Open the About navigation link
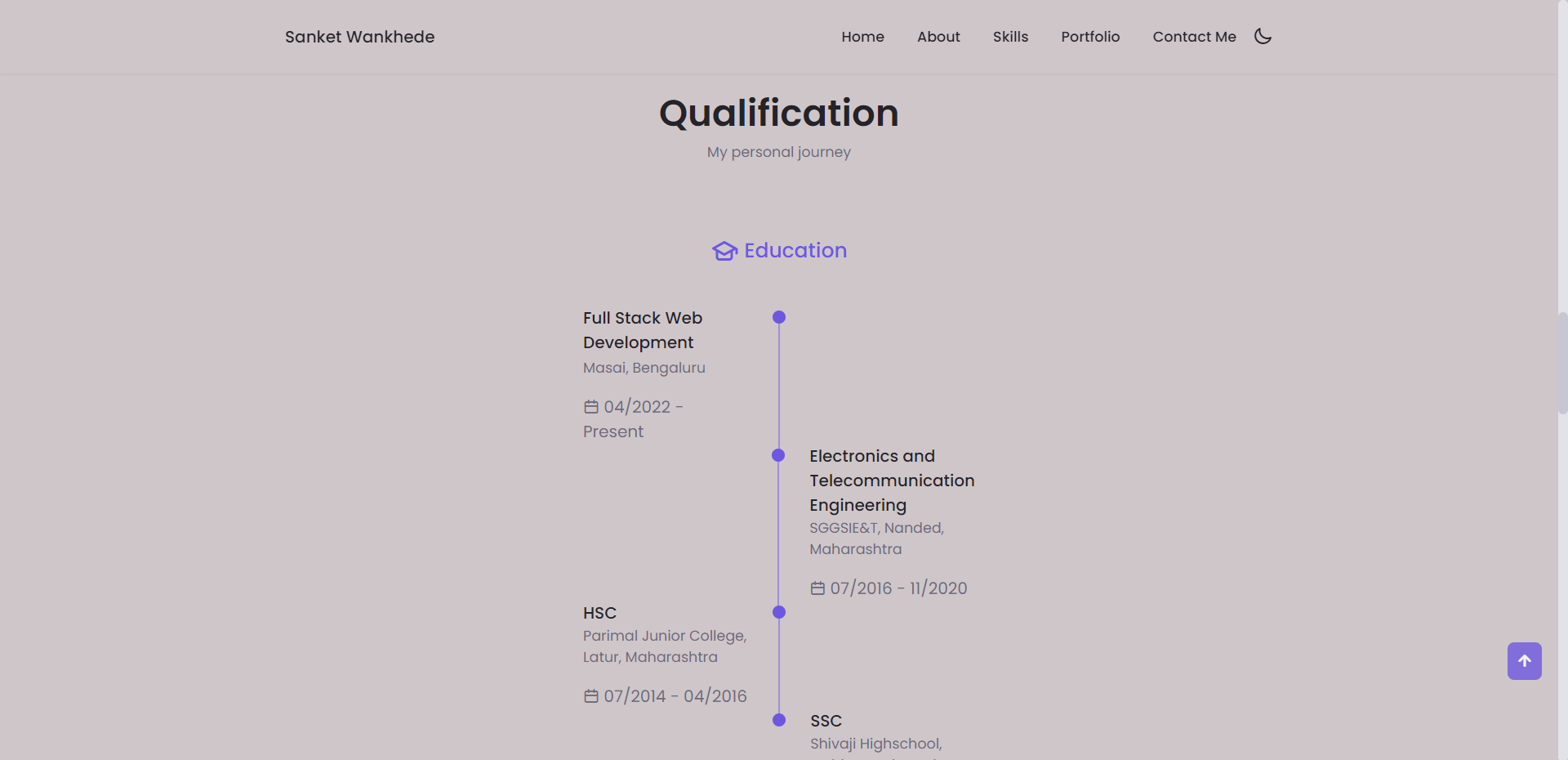The image size is (1568, 760). [x=938, y=37]
